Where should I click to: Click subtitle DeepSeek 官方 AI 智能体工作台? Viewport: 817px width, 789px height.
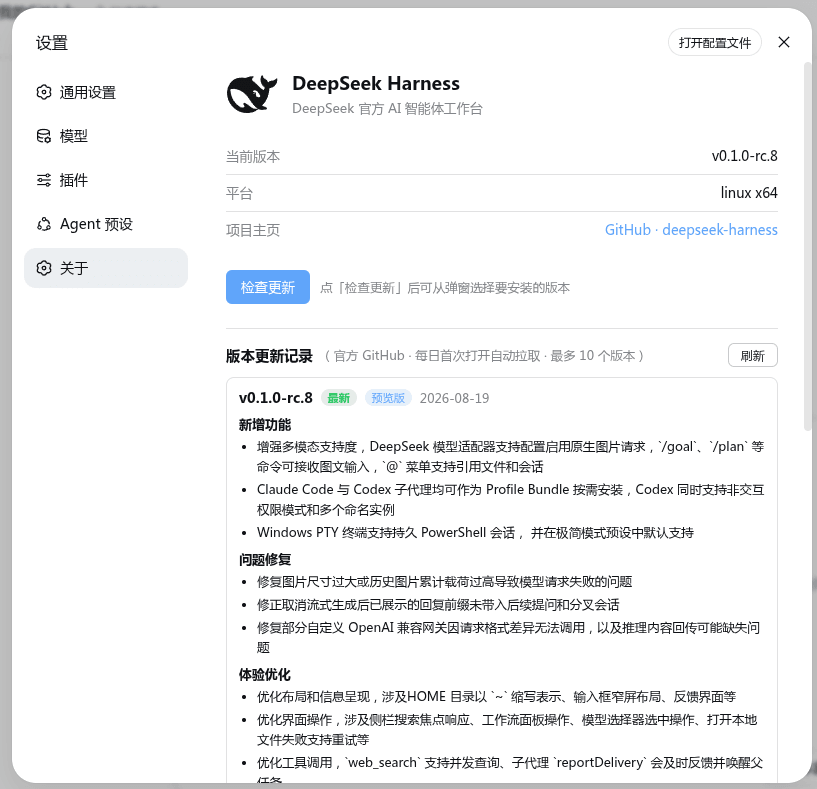pyautogui.click(x=387, y=108)
